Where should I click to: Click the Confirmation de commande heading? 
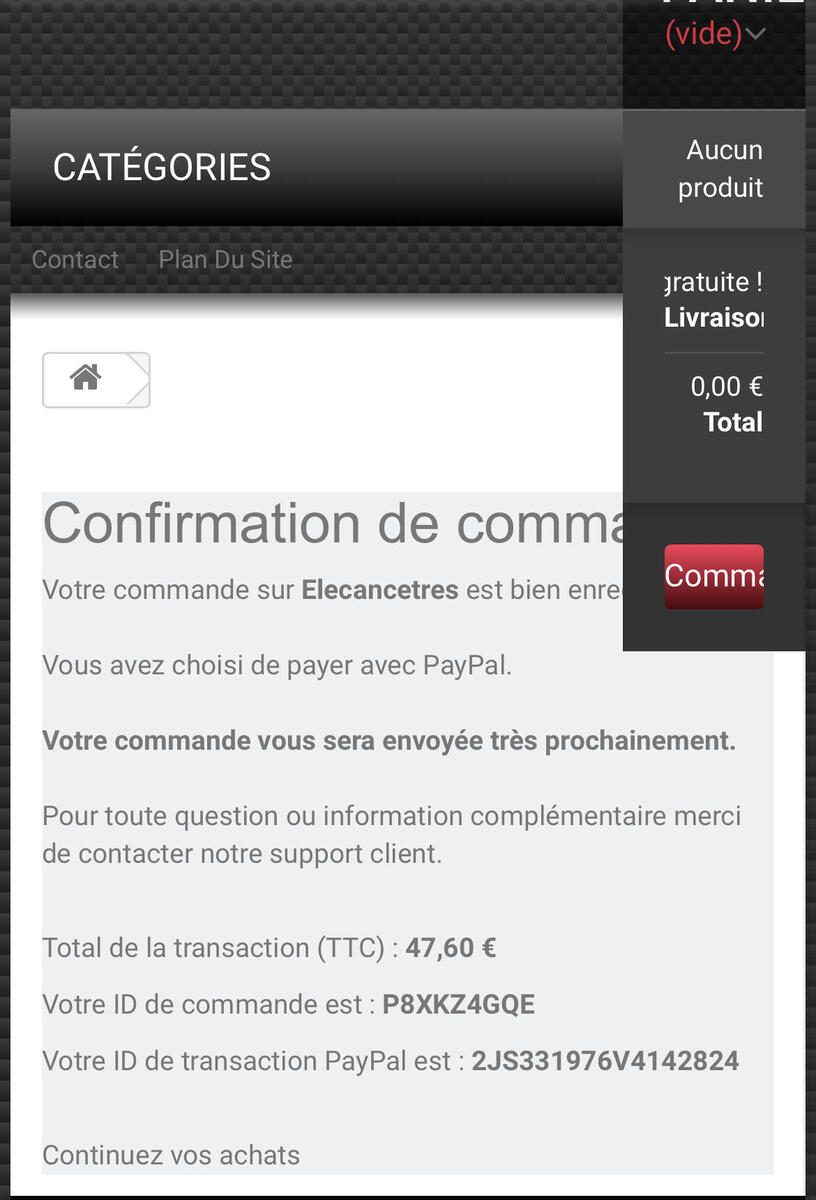click(332, 523)
